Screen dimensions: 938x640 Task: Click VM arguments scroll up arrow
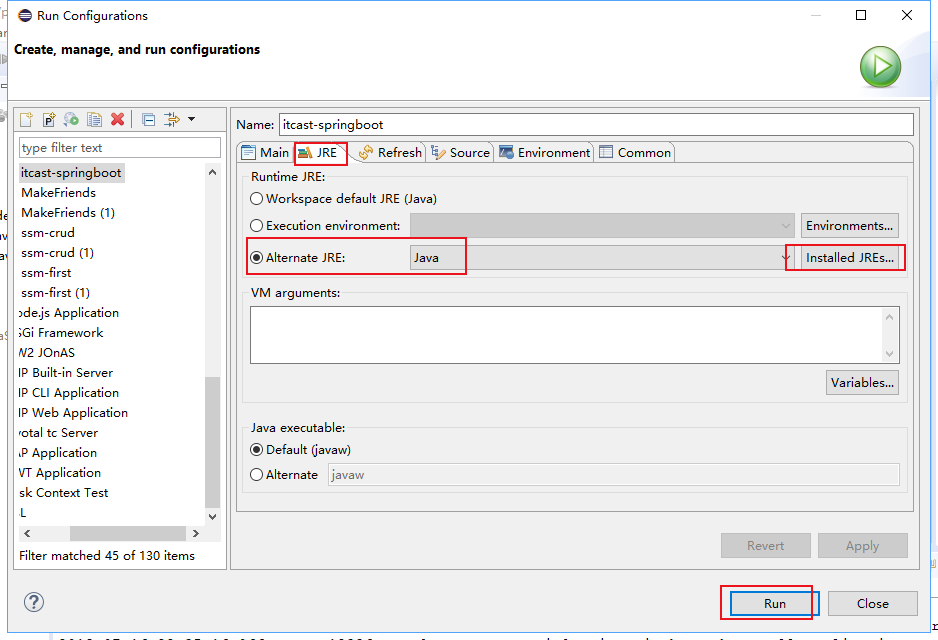click(890, 317)
